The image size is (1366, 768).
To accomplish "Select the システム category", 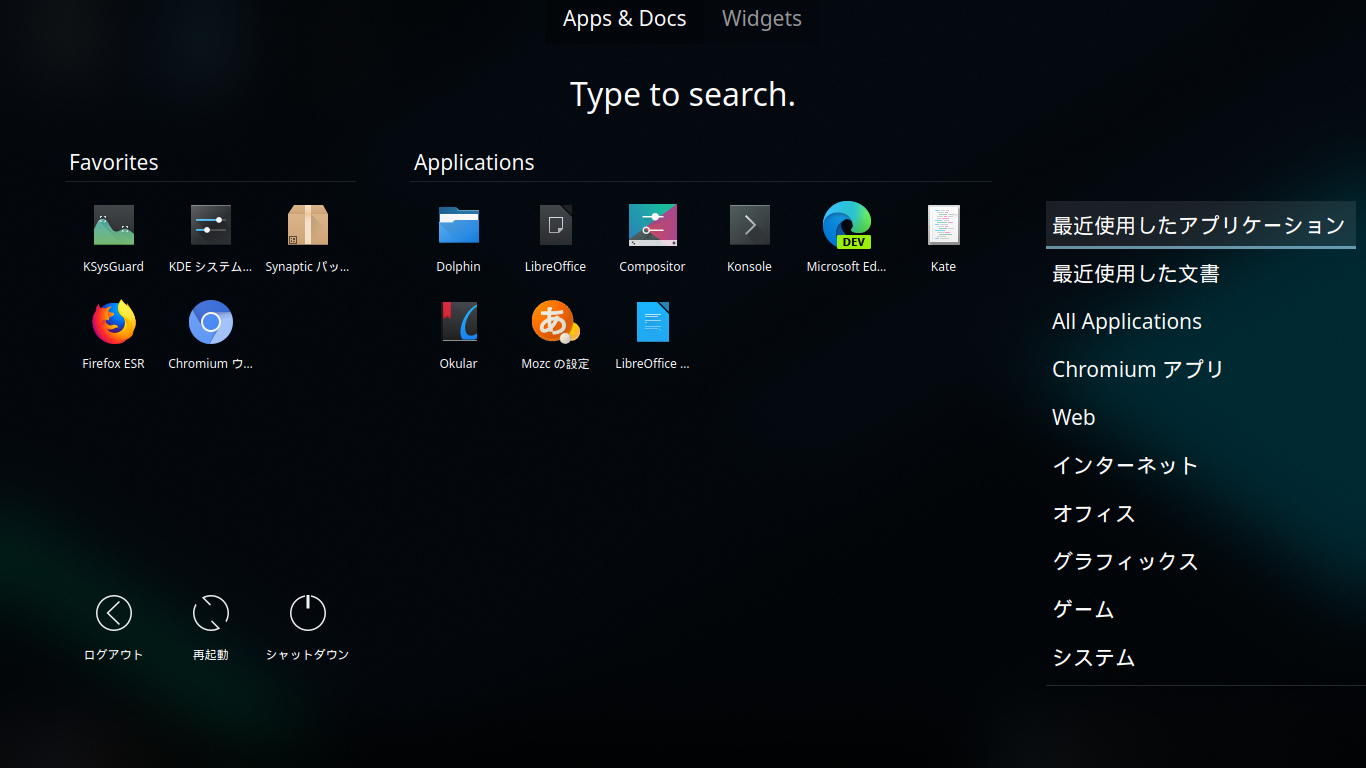I will (x=1200, y=657).
